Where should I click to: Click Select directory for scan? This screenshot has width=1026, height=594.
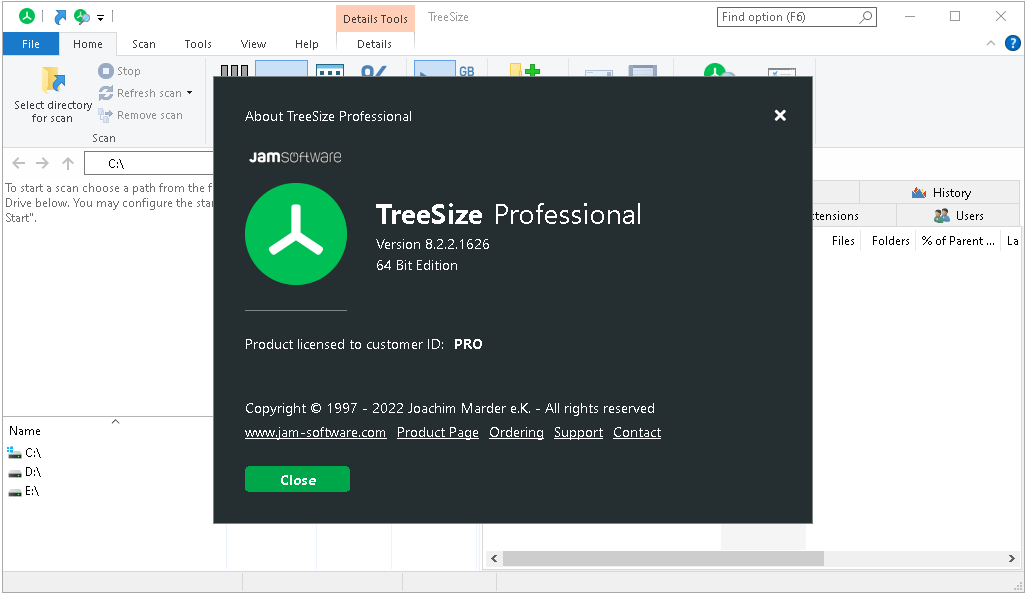pos(53,95)
